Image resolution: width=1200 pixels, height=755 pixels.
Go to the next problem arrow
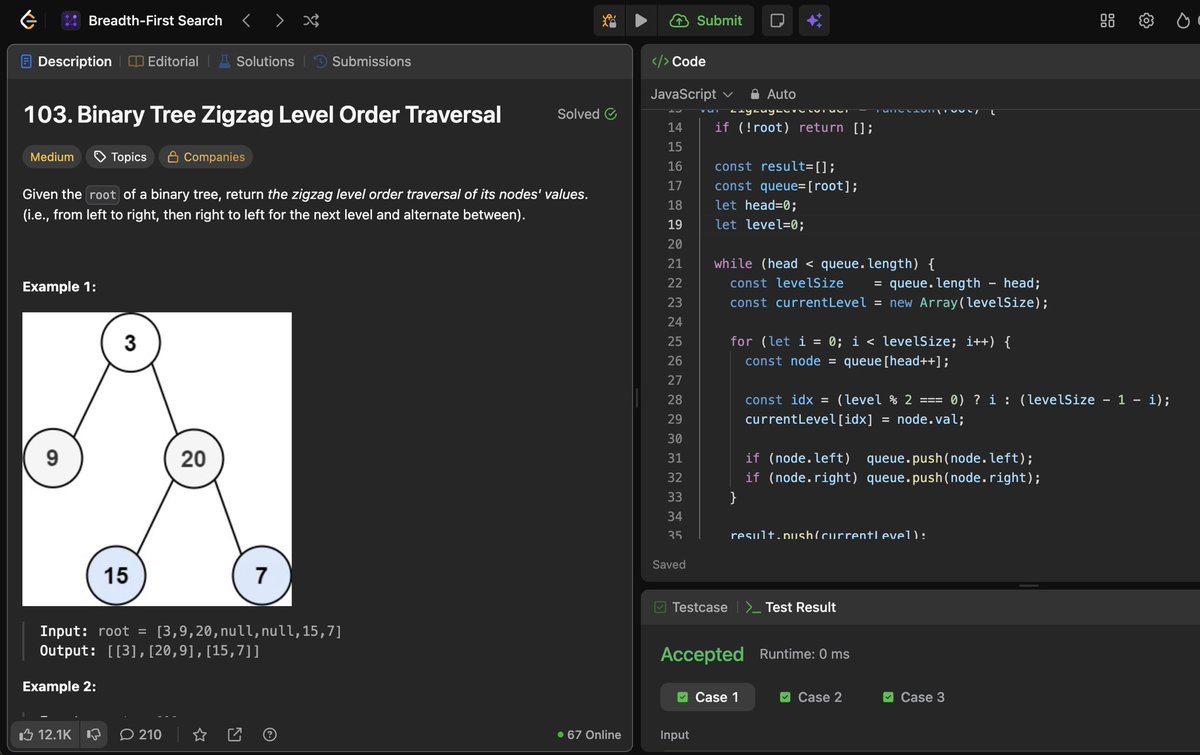[279, 20]
